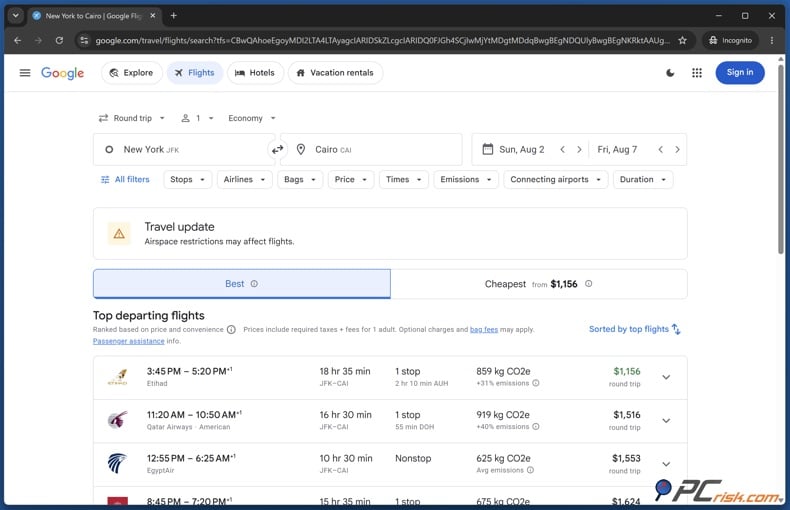Click the Sun, Aug 2 departure date
The image size is (790, 510).
[521, 150]
